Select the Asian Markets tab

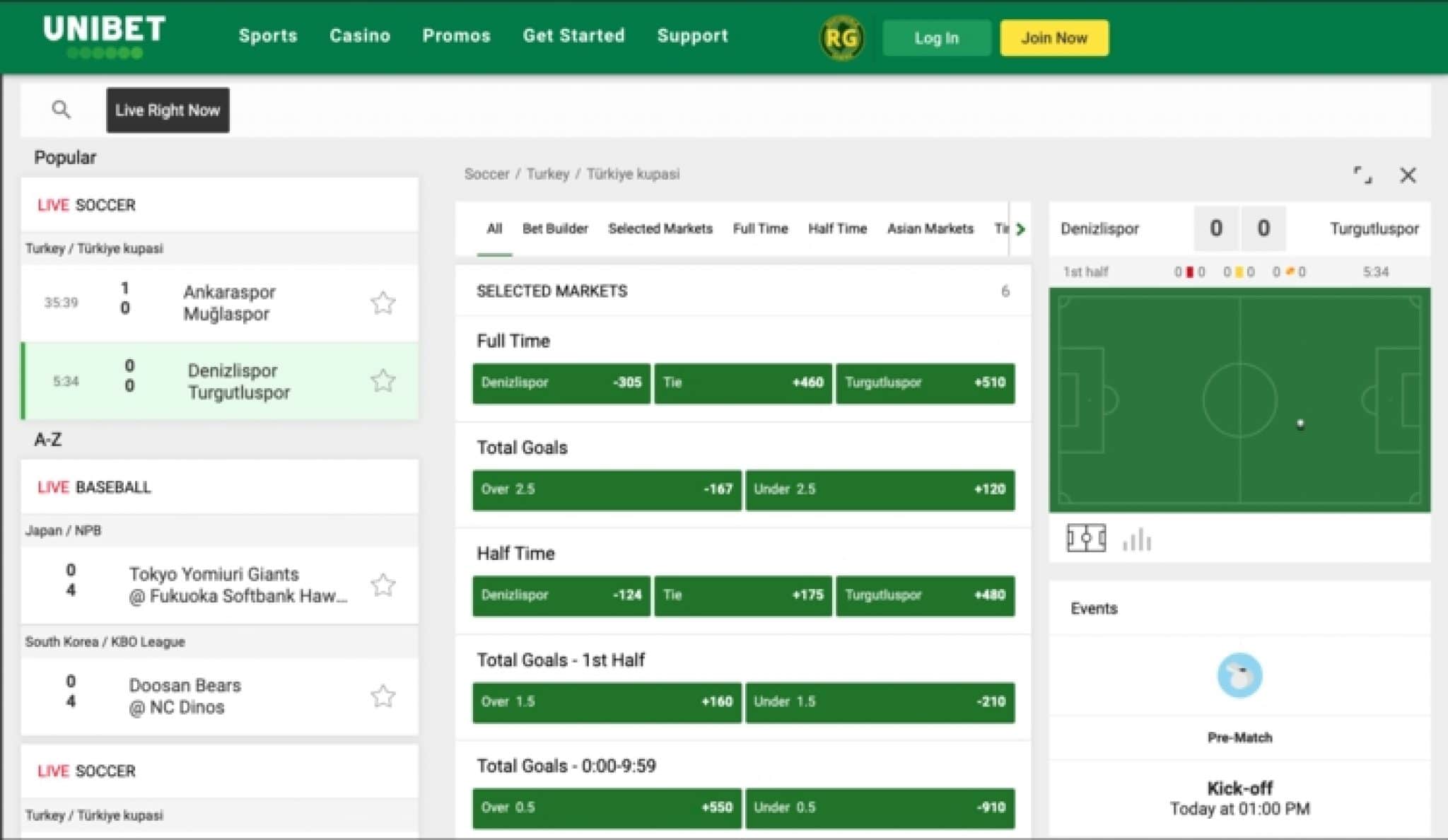point(930,228)
